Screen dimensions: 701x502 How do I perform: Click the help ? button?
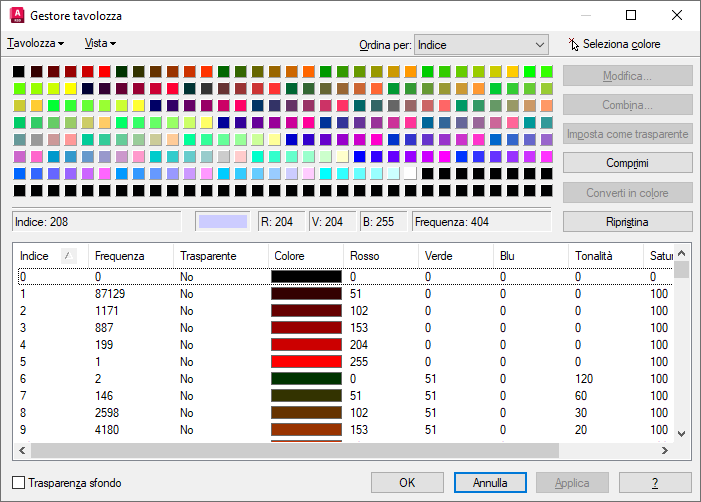coord(655,483)
